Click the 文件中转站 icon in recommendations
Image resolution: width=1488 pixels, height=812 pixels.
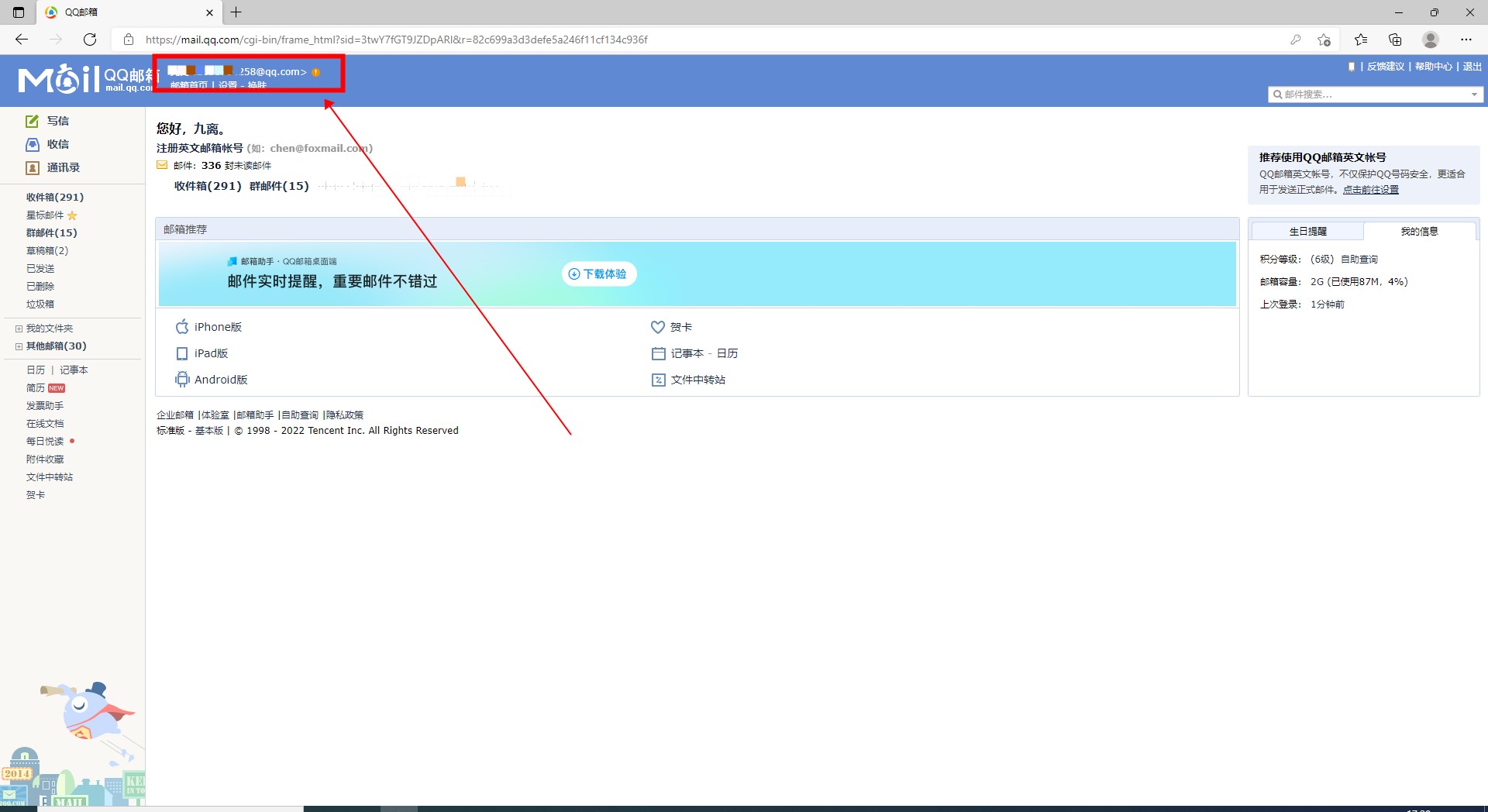point(658,380)
